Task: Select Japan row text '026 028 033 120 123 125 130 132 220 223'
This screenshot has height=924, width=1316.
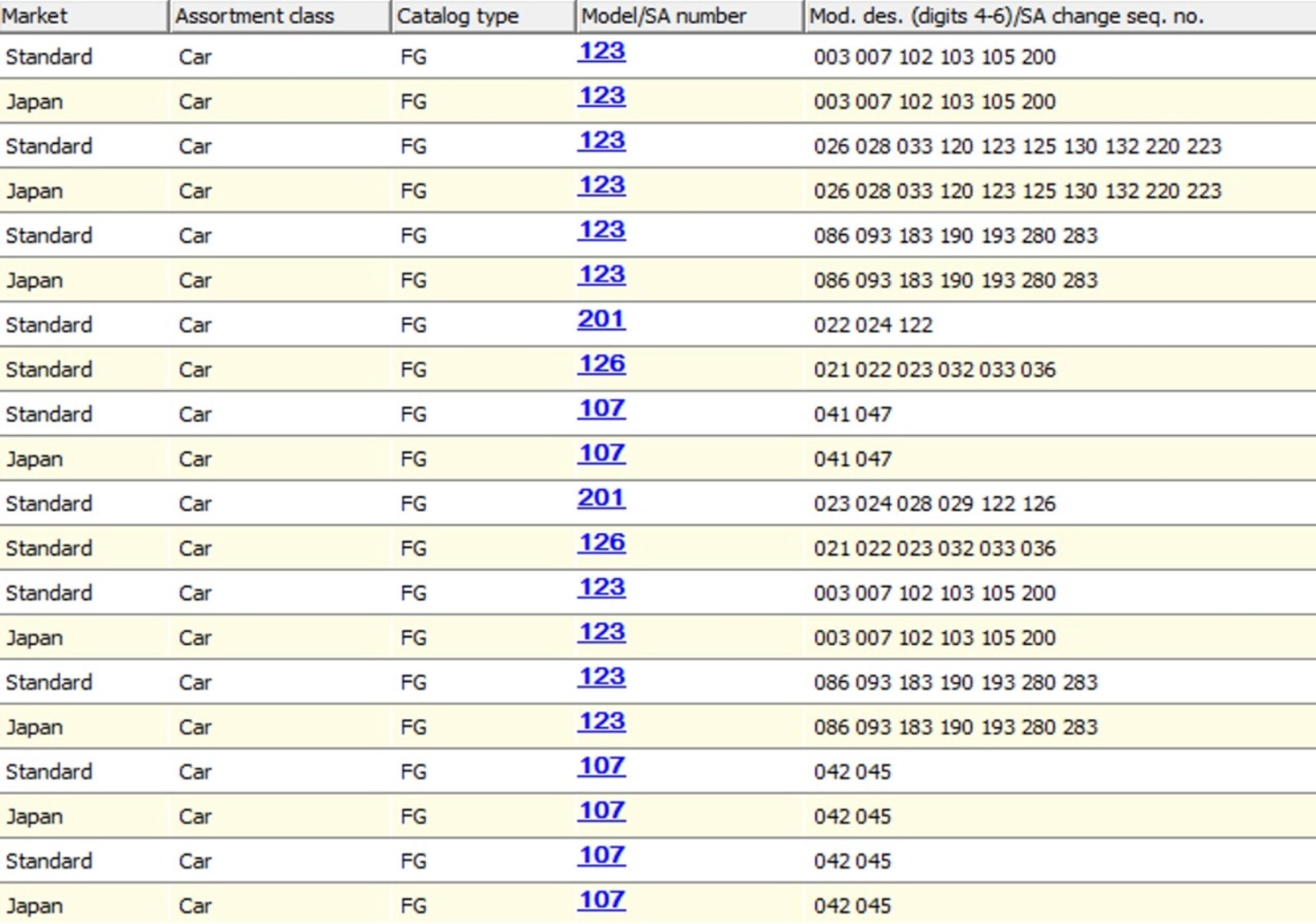Action: coord(1017,191)
